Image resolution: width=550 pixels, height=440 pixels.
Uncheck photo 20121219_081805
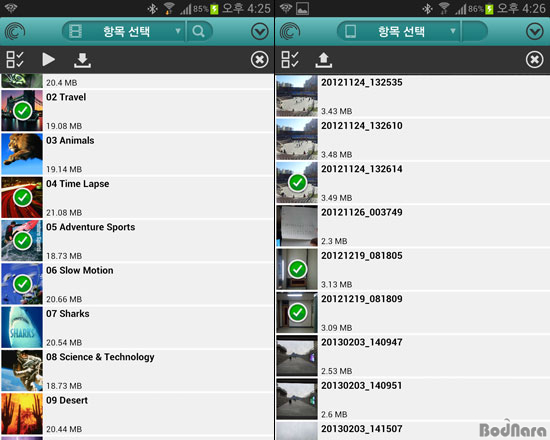[x=297, y=269]
